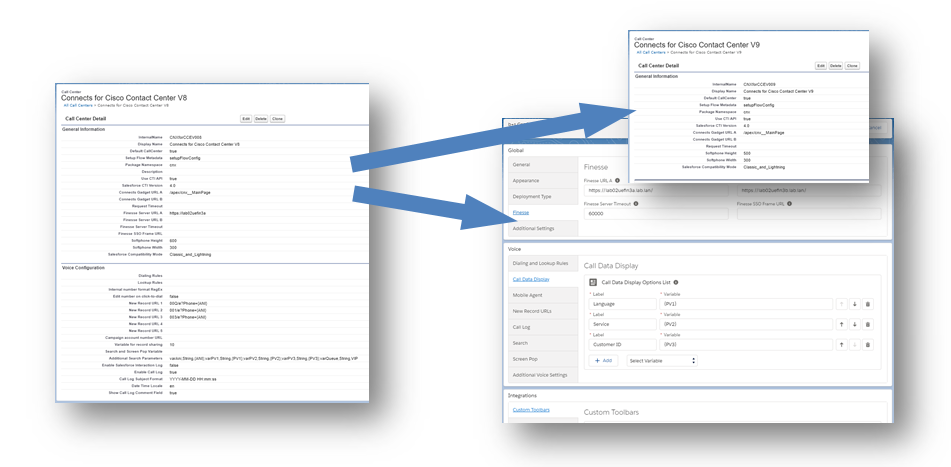
Task: Click the {PV3} variable input field
Action: click(746, 344)
